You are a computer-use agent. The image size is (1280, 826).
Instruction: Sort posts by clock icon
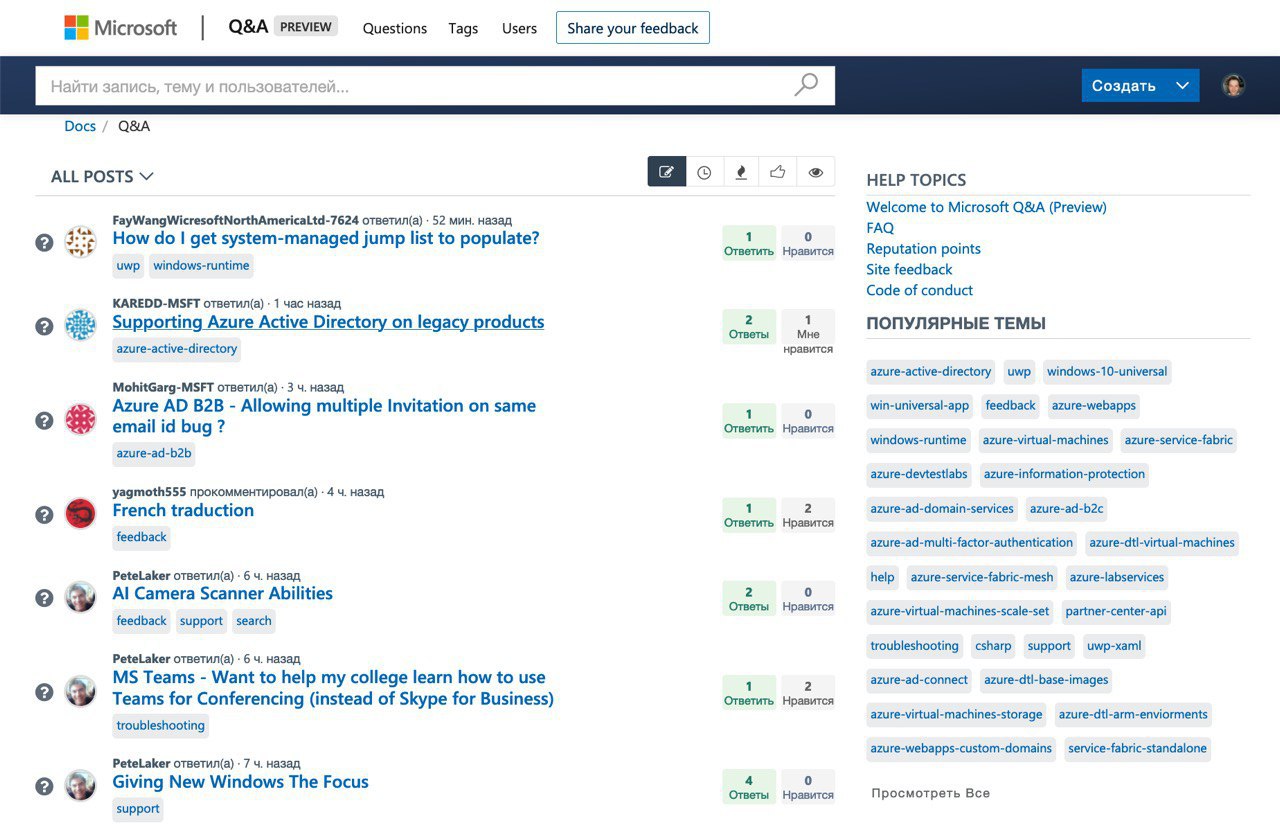pyautogui.click(x=704, y=172)
